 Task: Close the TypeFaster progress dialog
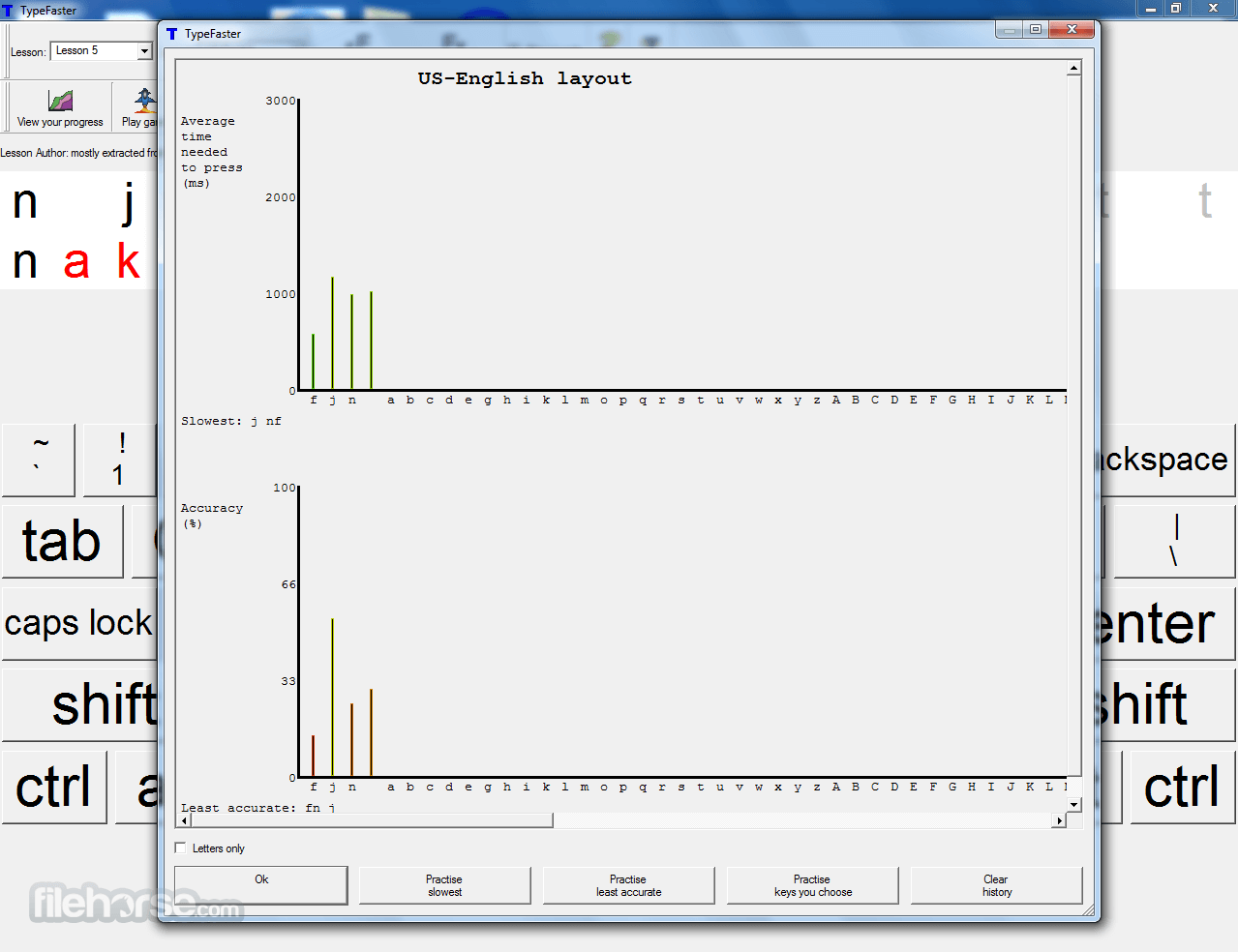pos(1072,29)
